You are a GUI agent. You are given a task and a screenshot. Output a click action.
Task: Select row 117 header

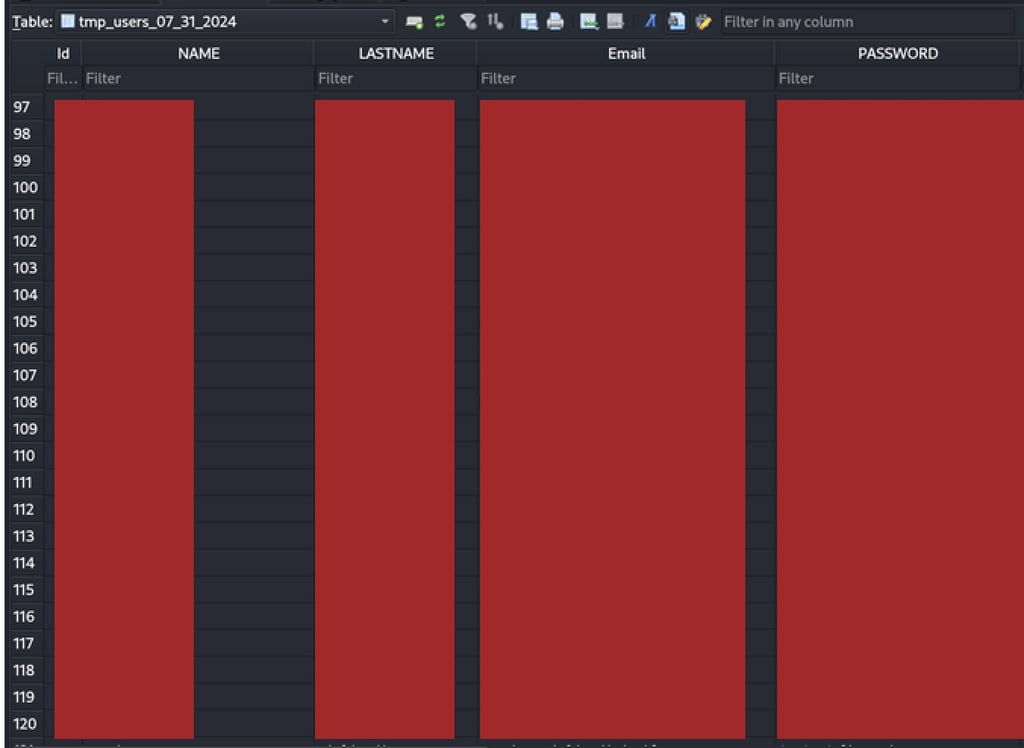(x=26, y=643)
